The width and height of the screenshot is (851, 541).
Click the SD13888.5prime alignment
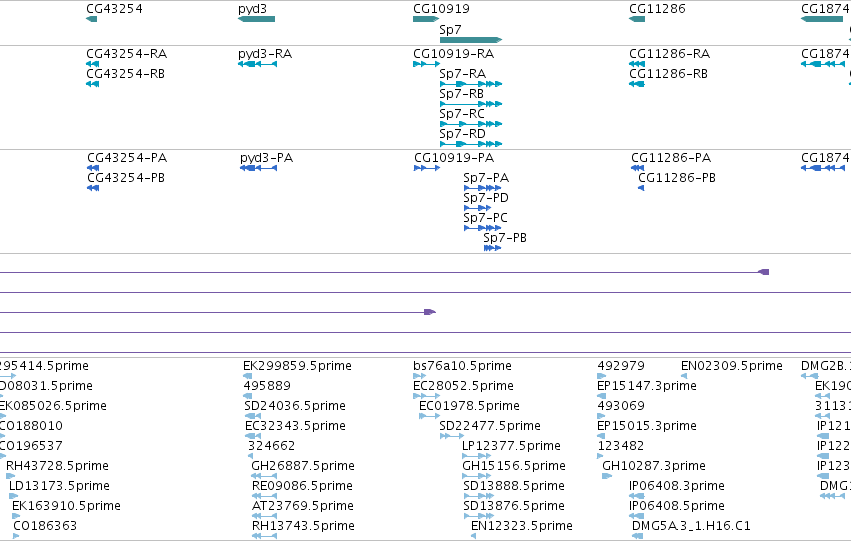coord(514,486)
